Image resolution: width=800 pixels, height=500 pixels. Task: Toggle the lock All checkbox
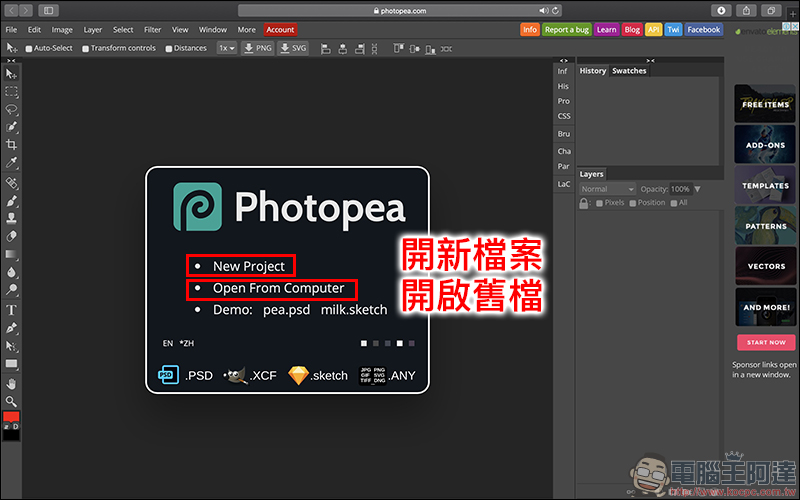click(x=674, y=203)
